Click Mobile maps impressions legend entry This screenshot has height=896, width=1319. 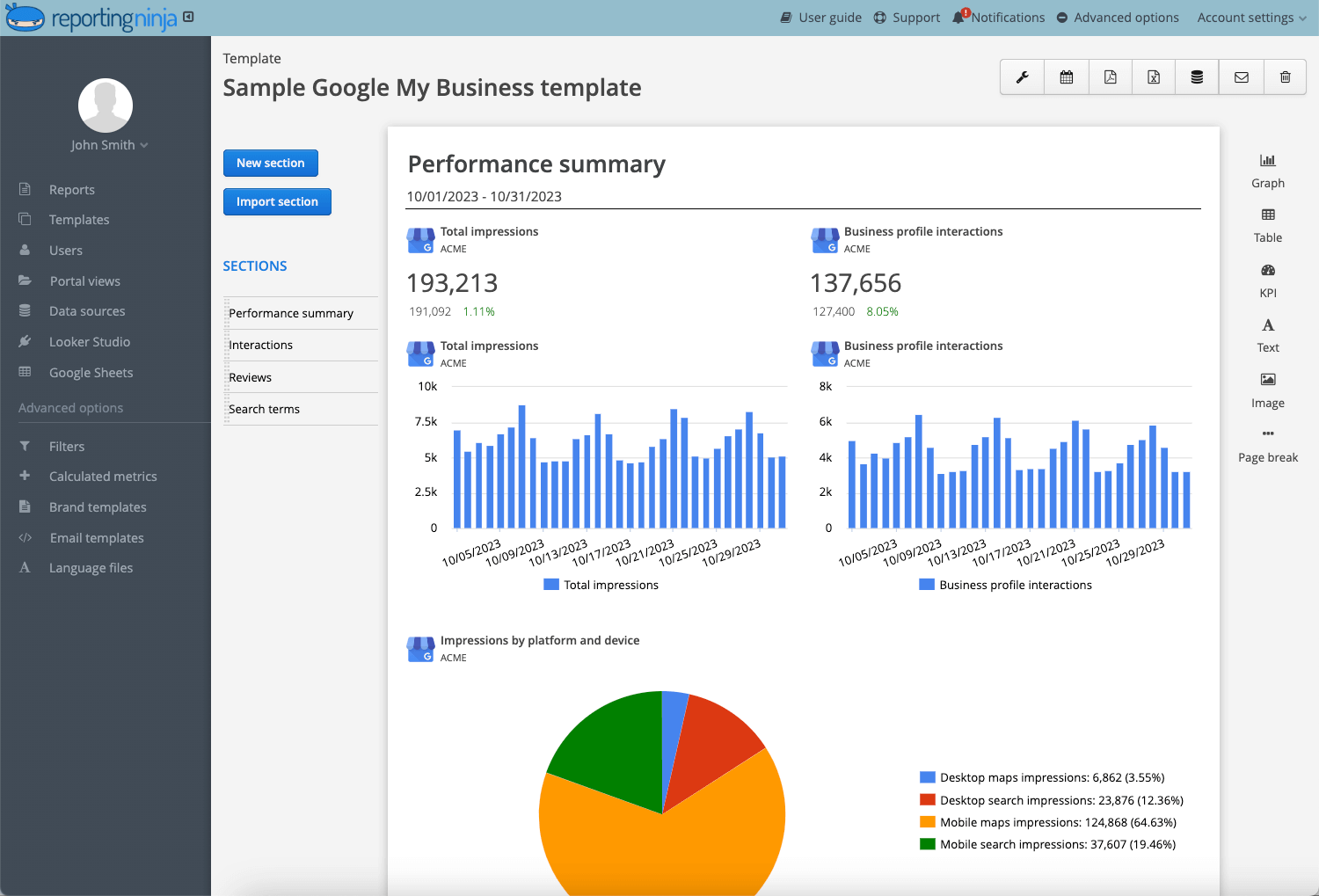click(1048, 822)
